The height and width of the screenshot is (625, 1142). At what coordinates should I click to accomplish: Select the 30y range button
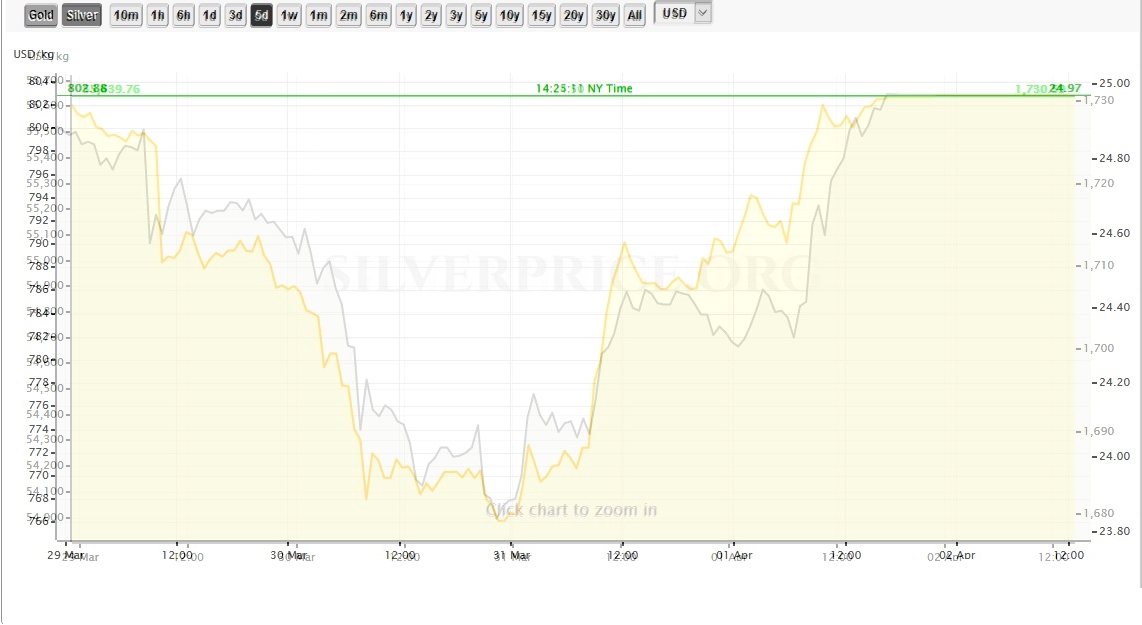[x=605, y=15]
